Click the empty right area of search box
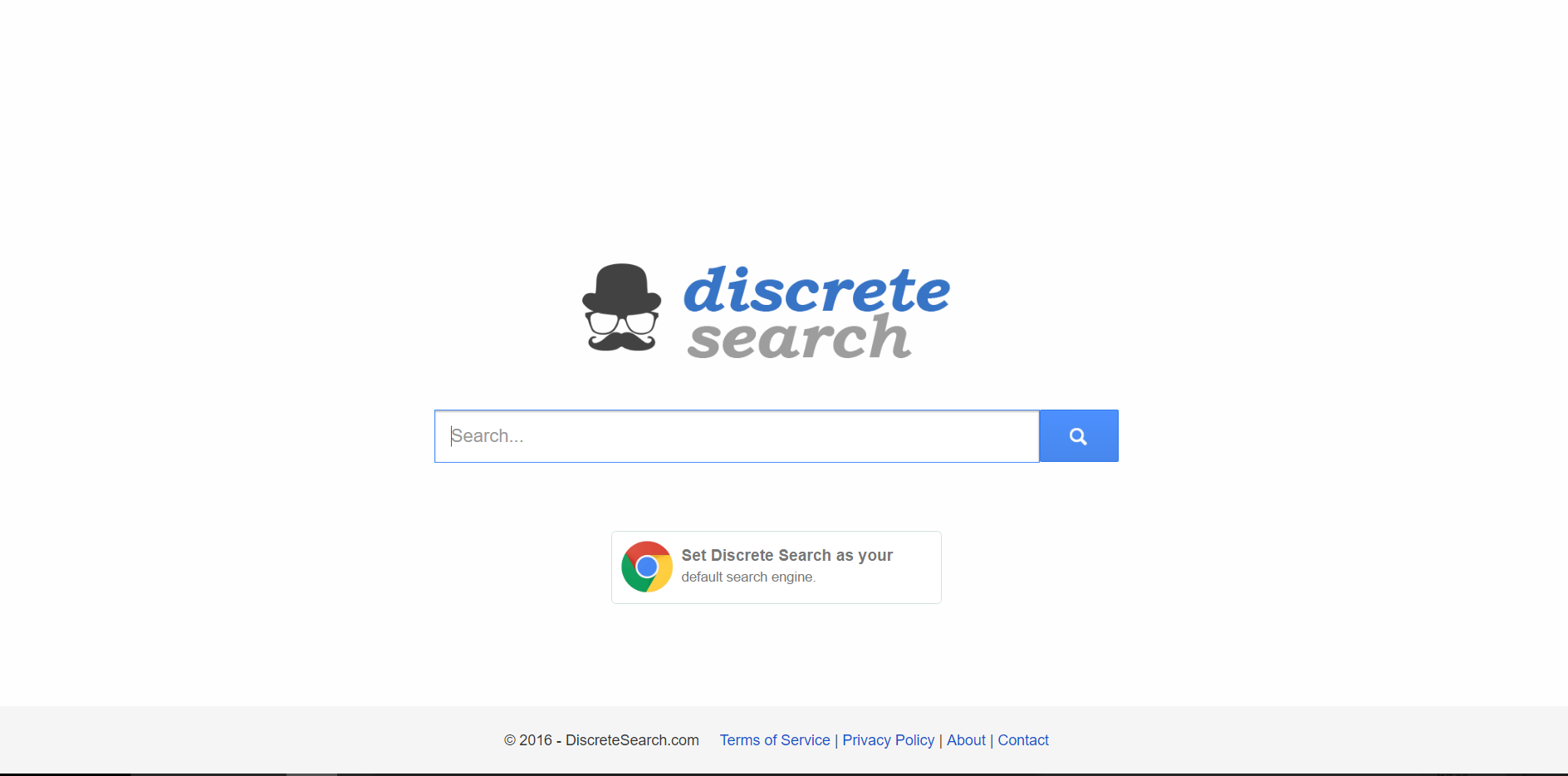This screenshot has height=776, width=1568. click(872, 436)
